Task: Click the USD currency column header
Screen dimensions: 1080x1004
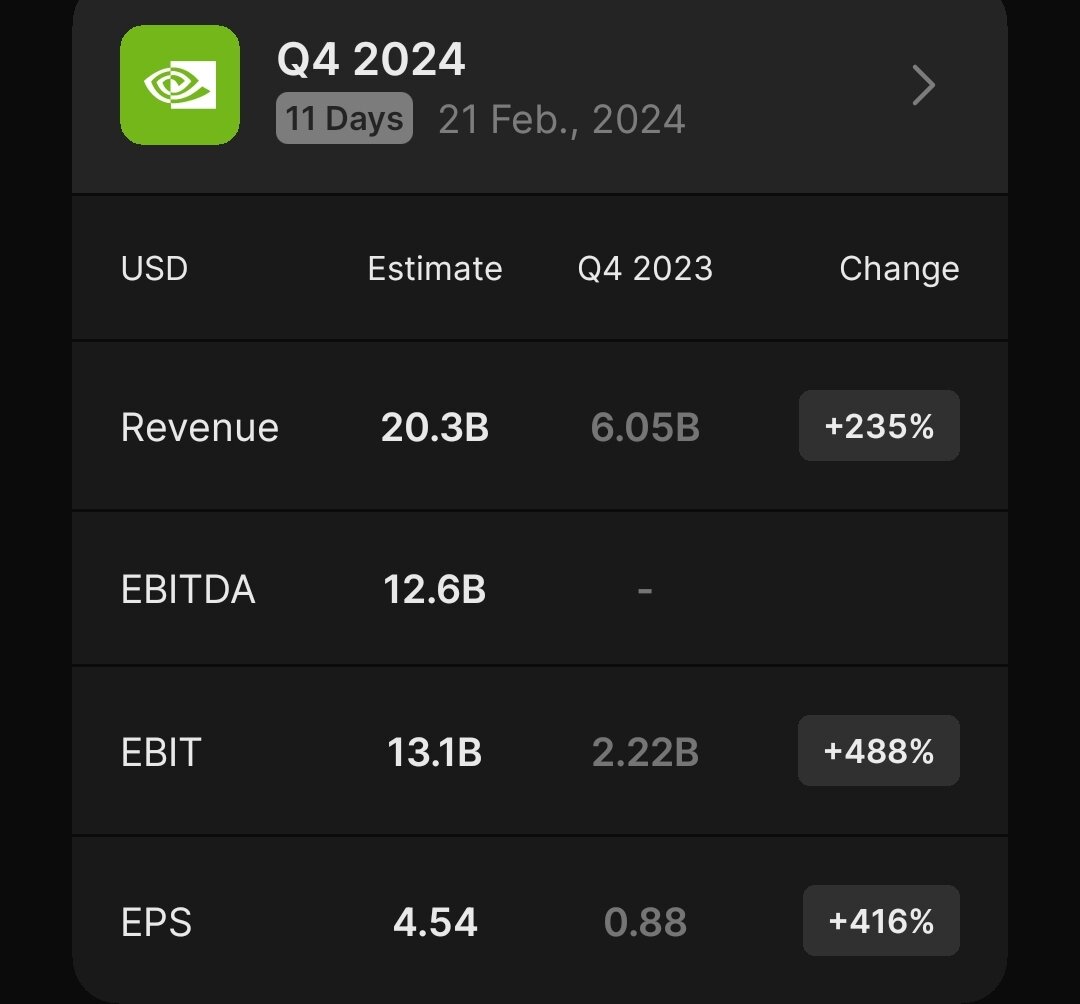Action: coord(154,269)
